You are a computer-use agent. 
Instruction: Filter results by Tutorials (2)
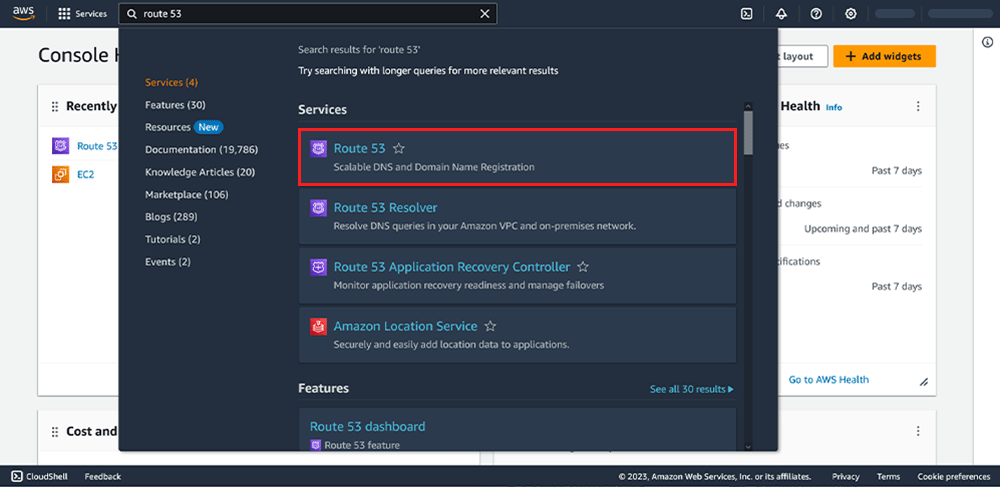[x=173, y=239]
